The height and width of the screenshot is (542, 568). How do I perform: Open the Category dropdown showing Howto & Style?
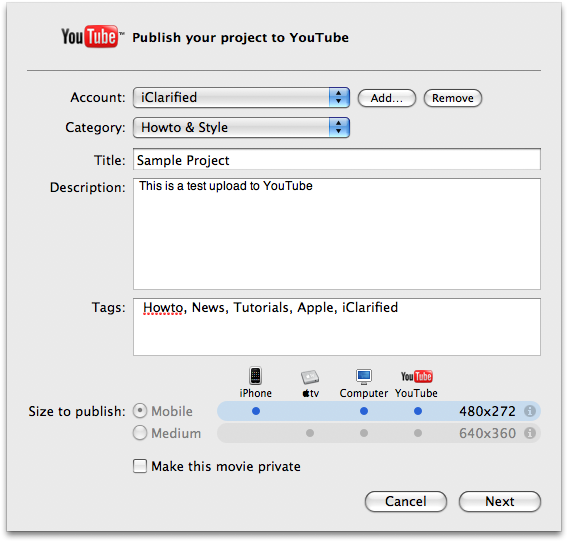241,128
